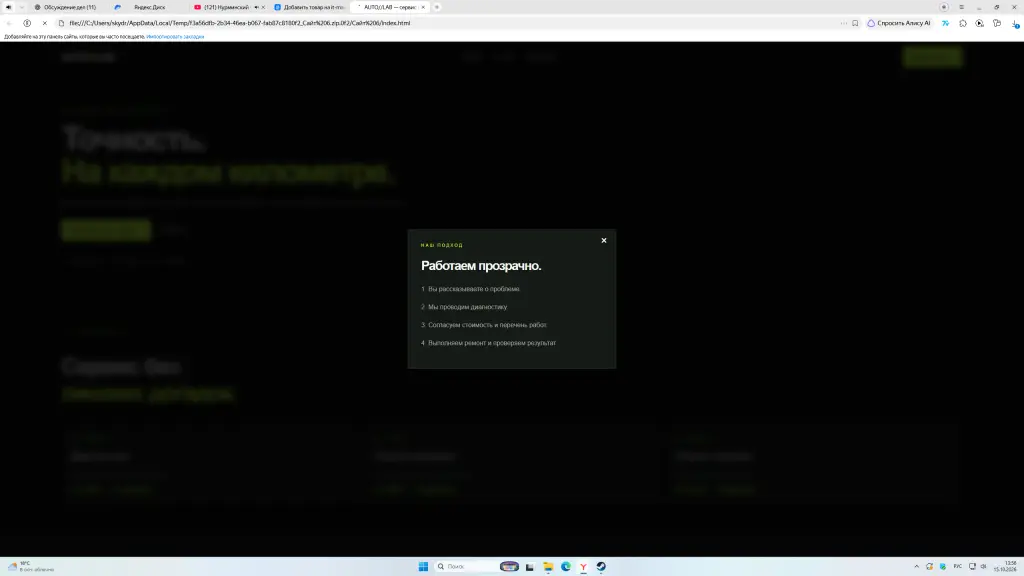This screenshot has height=576, width=1024.
Task: Click step «Мы проводим диагностику»
Action: [468, 307]
